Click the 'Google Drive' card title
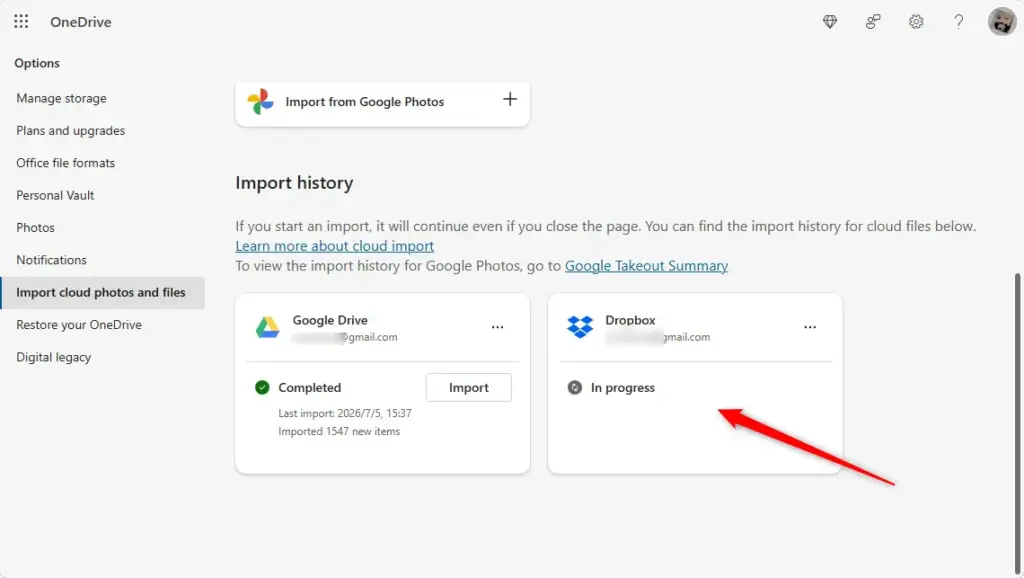The height and width of the screenshot is (578, 1024). [330, 320]
